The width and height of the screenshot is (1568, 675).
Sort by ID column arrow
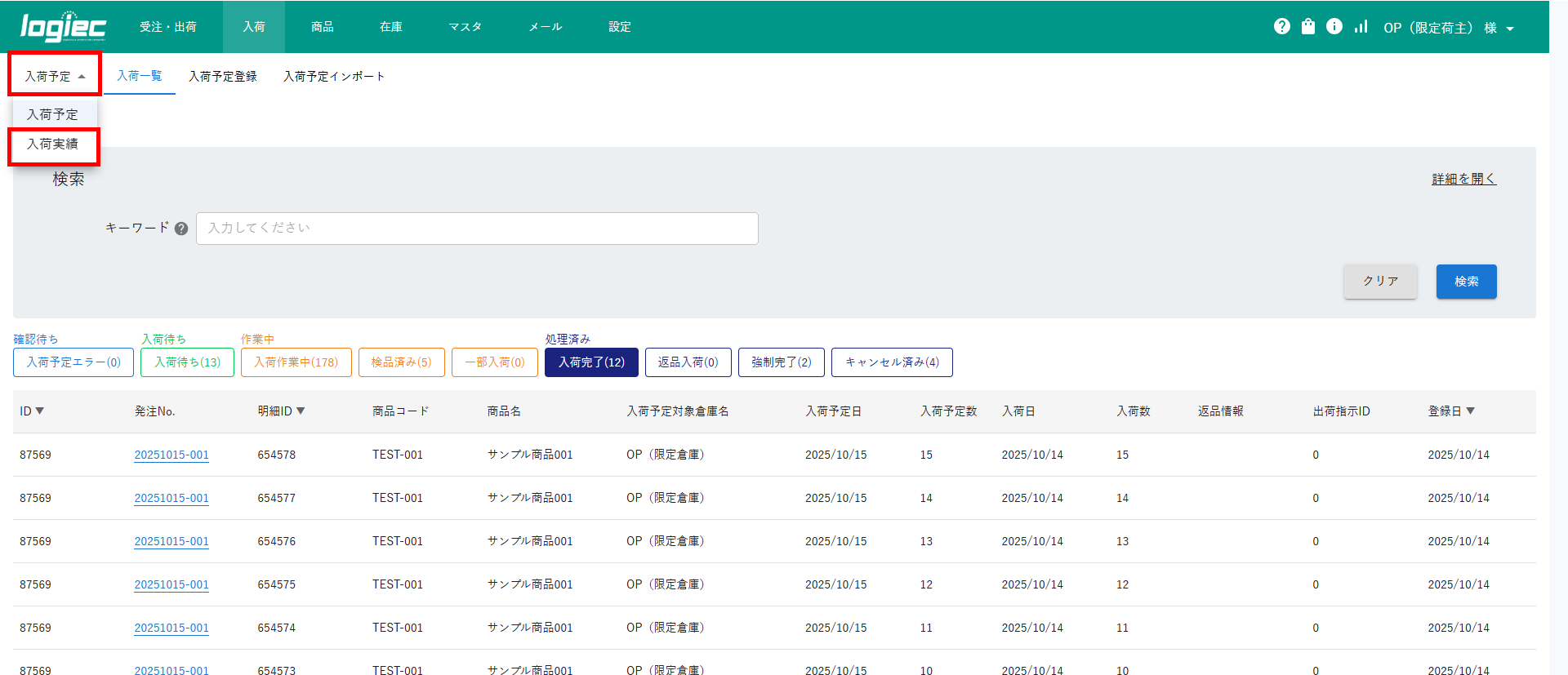[x=40, y=411]
